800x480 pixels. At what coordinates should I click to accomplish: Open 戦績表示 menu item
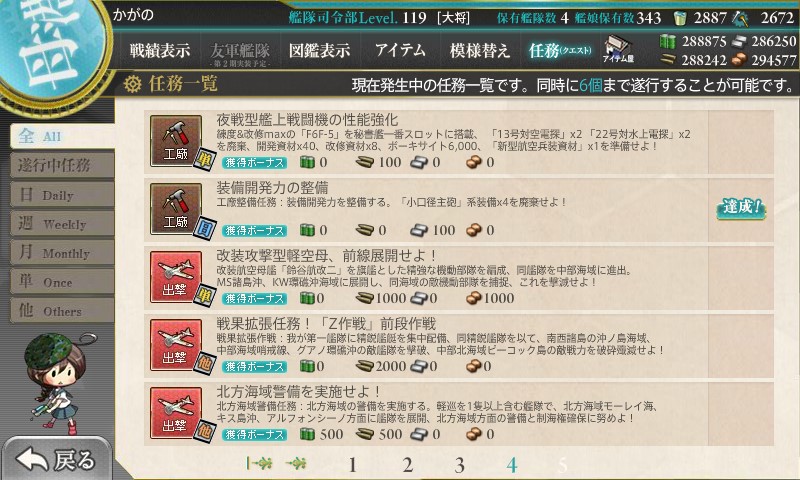tap(160, 50)
